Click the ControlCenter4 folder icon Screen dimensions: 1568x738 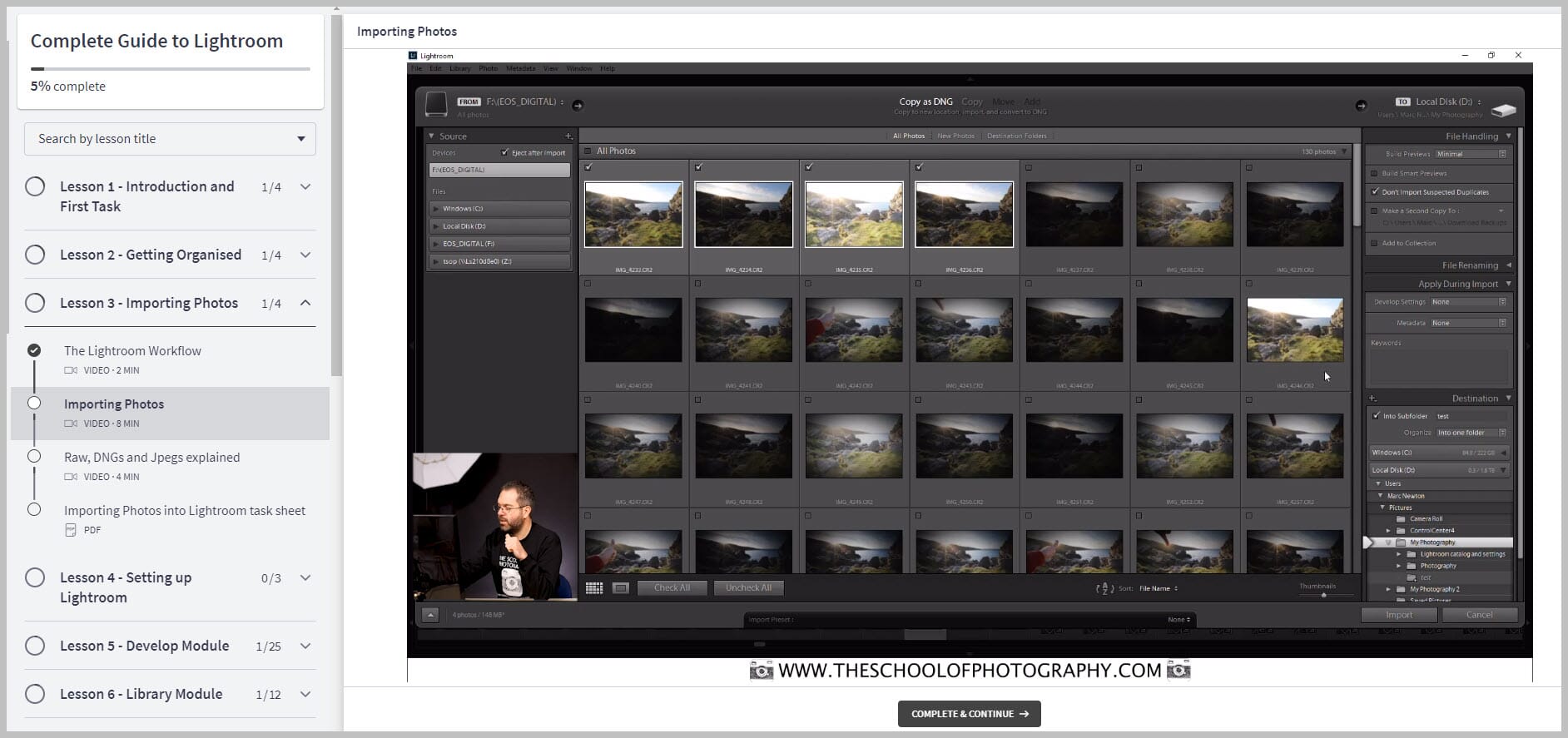coord(1401,530)
